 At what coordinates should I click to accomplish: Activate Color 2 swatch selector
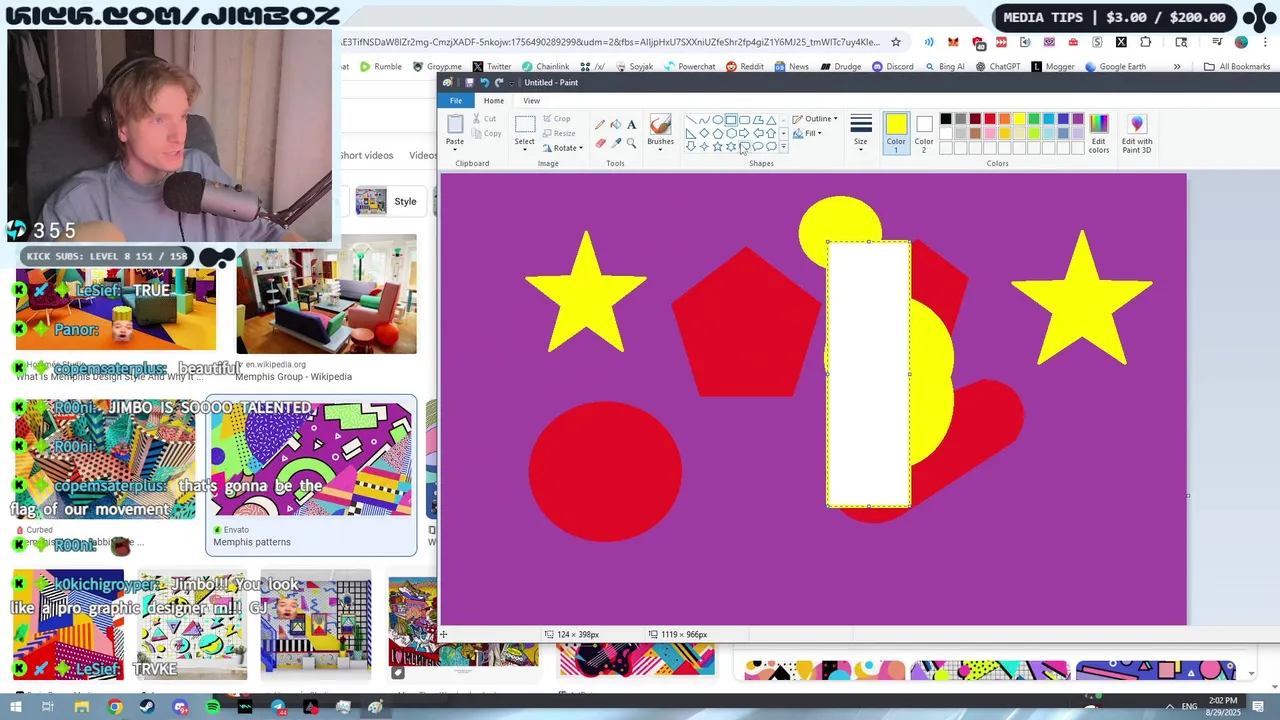[x=924, y=132]
